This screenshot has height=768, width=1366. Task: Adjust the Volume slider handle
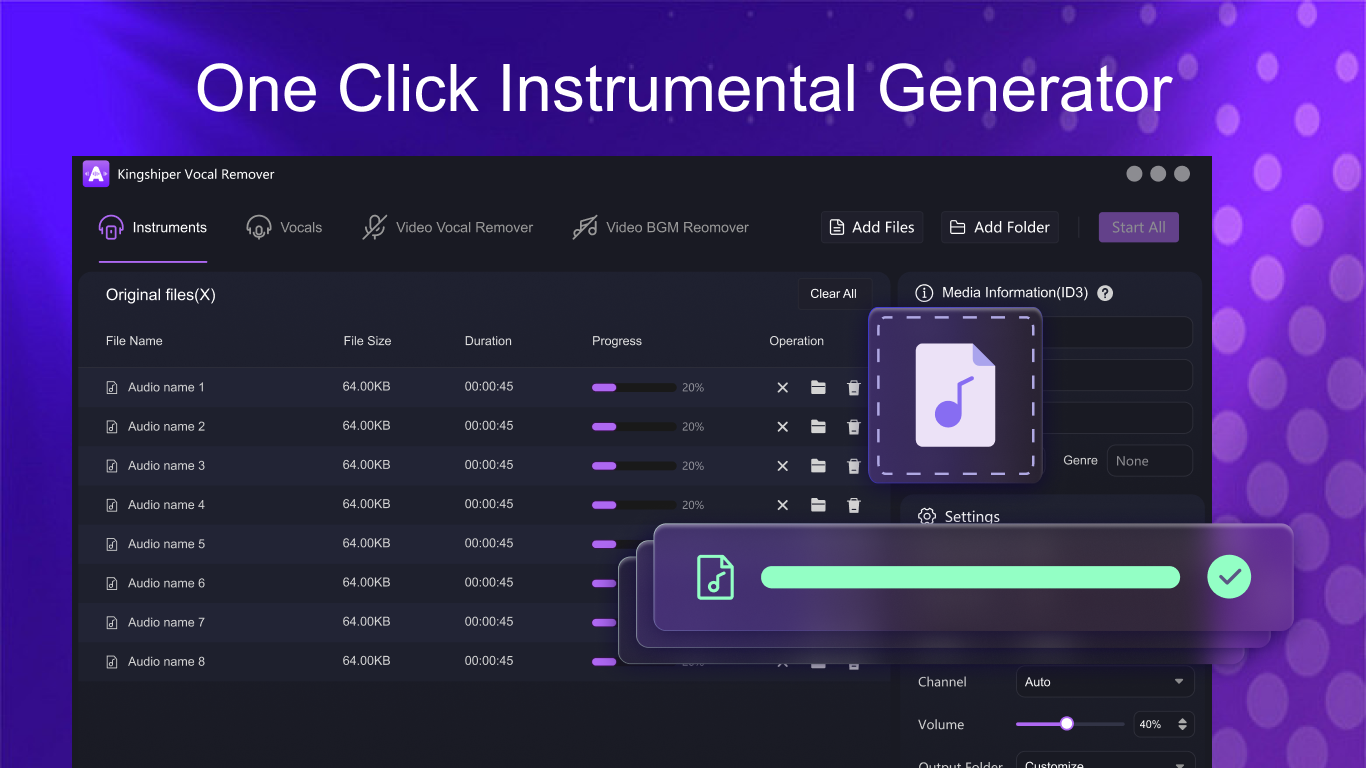point(1067,724)
